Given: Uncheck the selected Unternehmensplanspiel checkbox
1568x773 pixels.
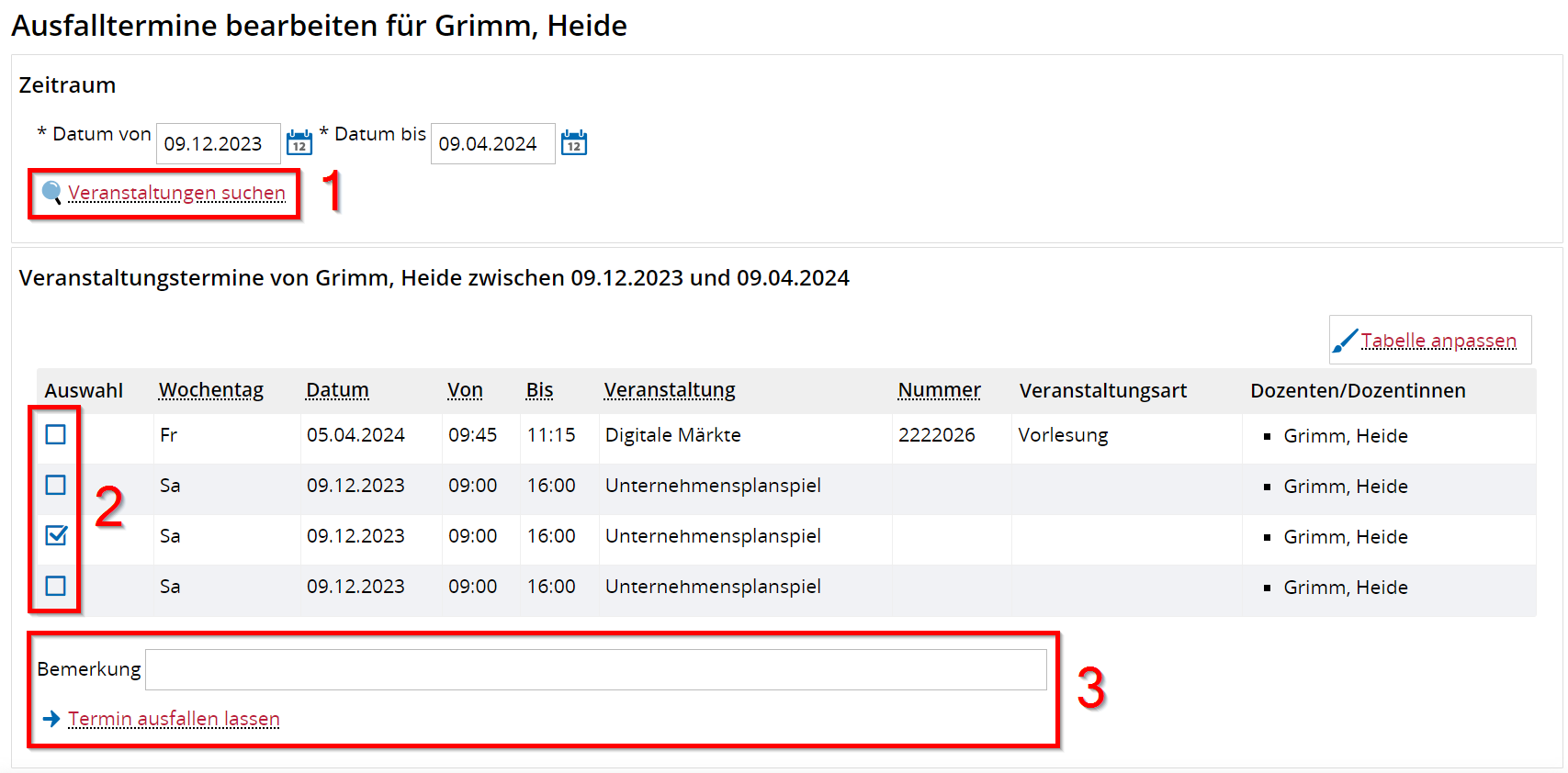Looking at the screenshot, I should [56, 535].
